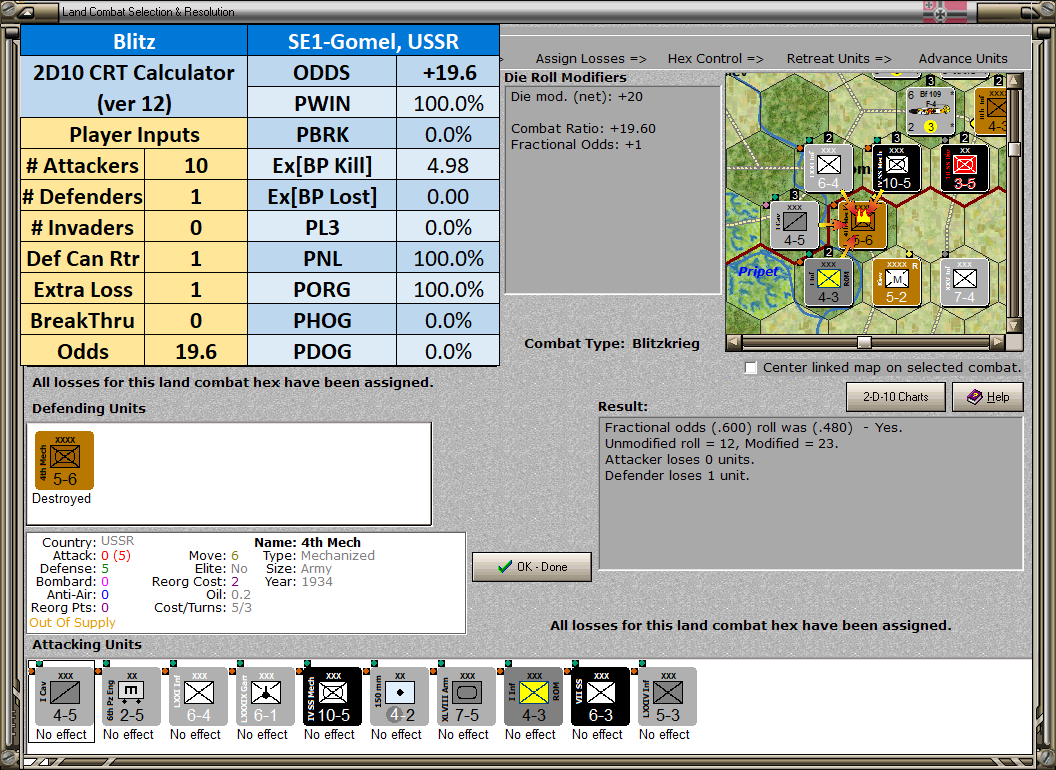Click the ODDS result '+19.6' cell
The width and height of the screenshot is (1056, 770).
click(x=448, y=72)
